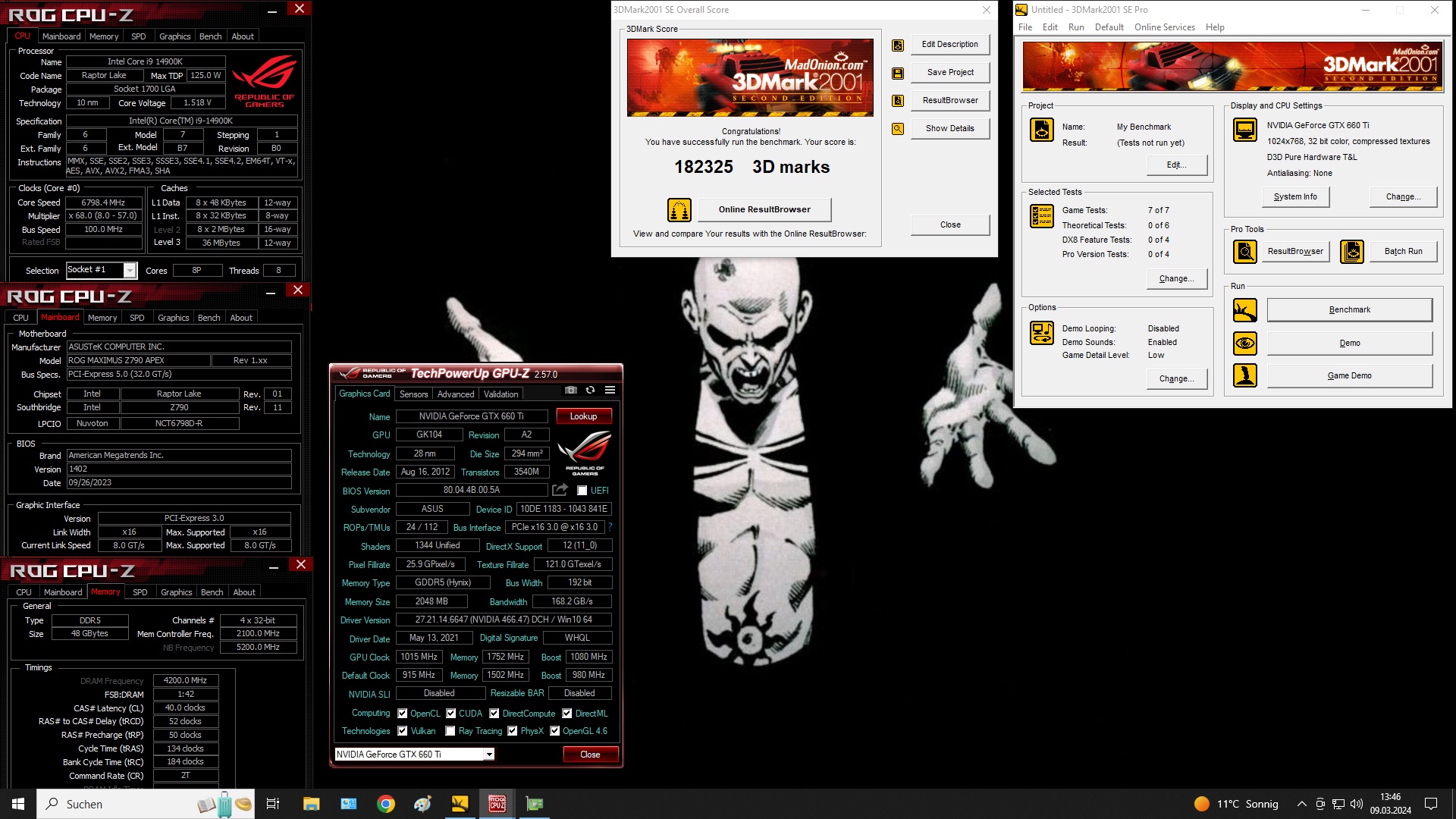Click the ResultBrowser icon in score dialog

(898, 101)
